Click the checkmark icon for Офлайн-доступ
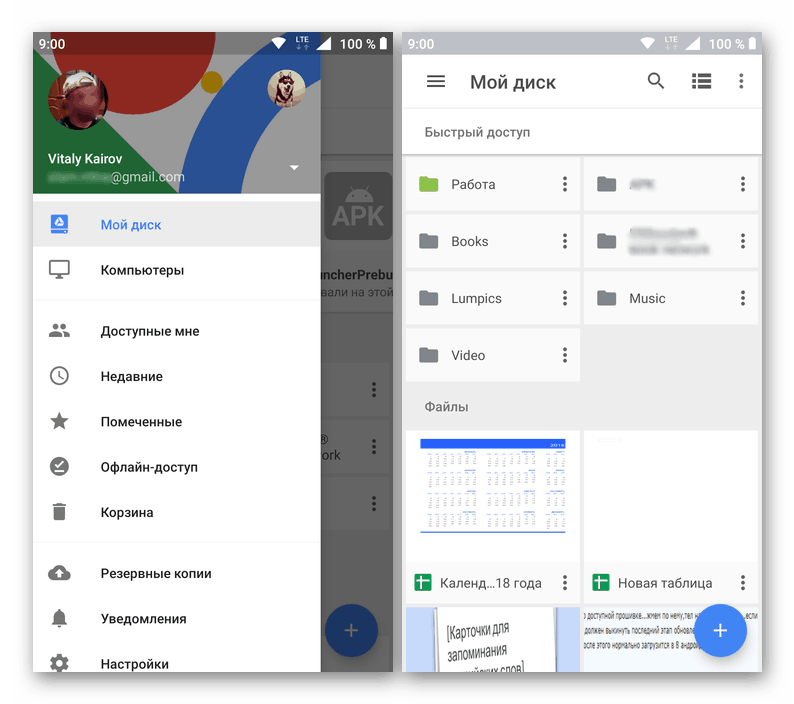The width and height of the screenshot is (794, 704). (x=59, y=466)
